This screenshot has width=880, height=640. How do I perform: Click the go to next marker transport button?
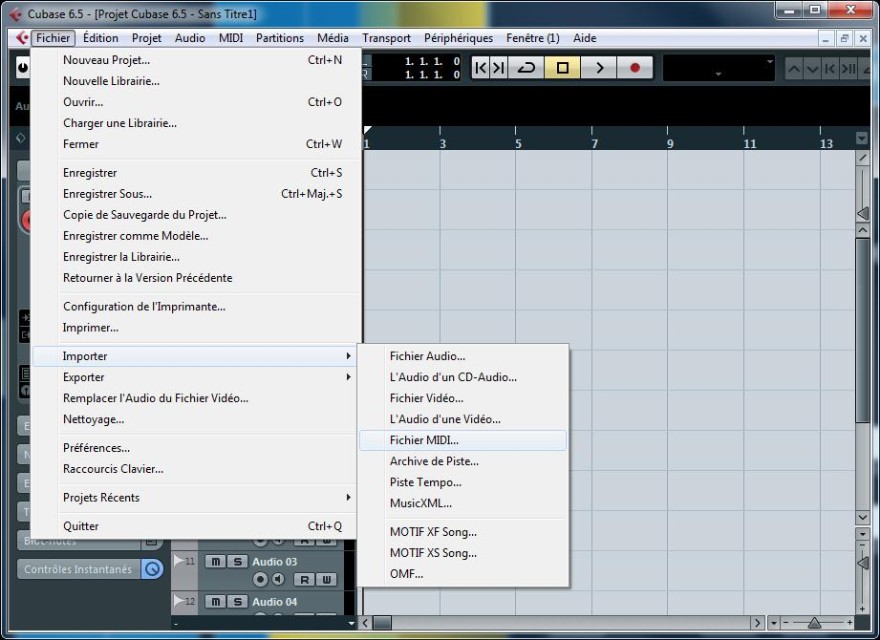point(498,68)
